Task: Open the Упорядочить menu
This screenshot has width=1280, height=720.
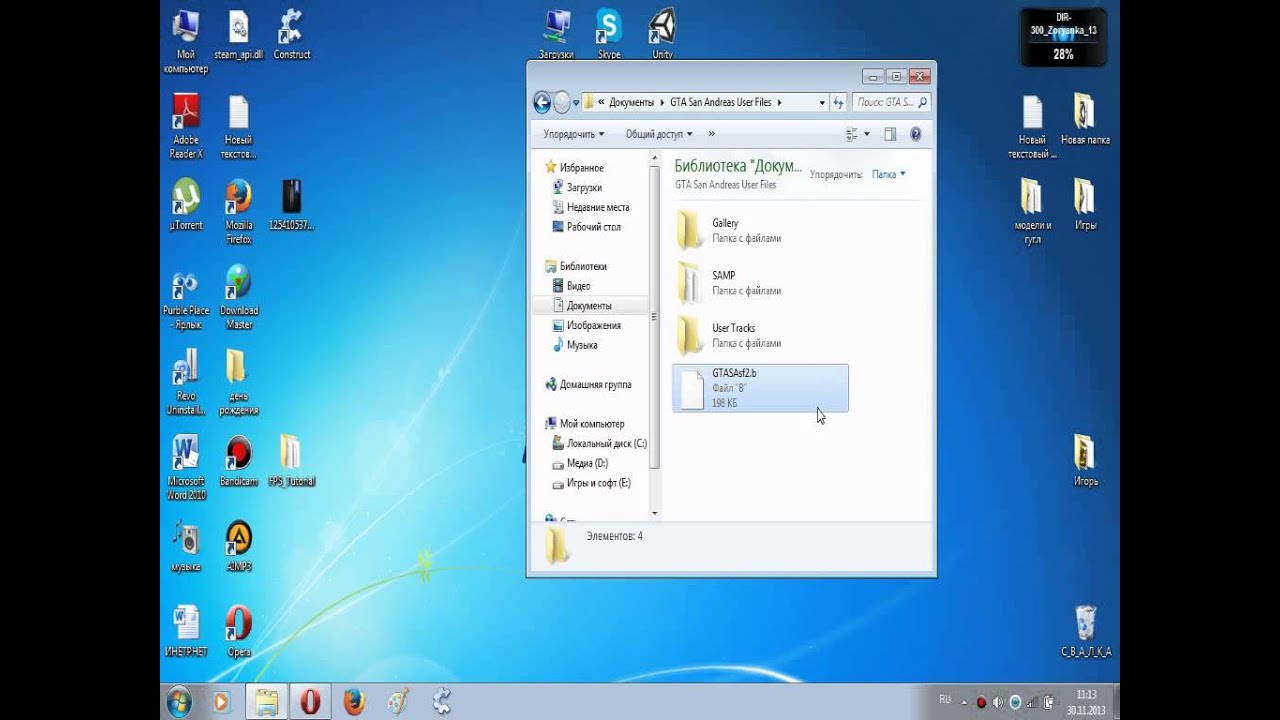Action: coord(574,134)
